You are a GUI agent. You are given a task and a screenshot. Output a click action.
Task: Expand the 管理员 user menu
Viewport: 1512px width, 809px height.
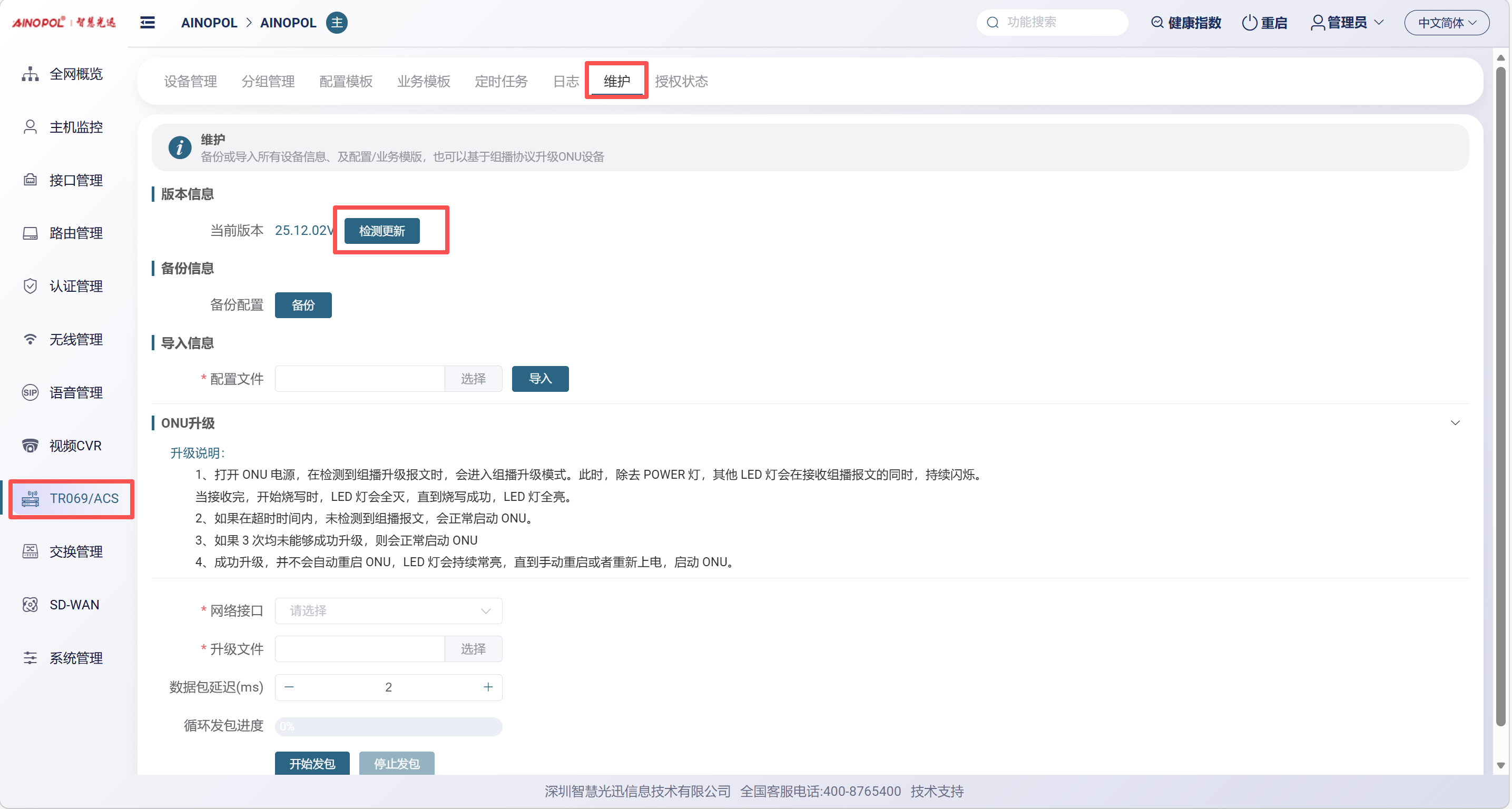click(x=1347, y=22)
